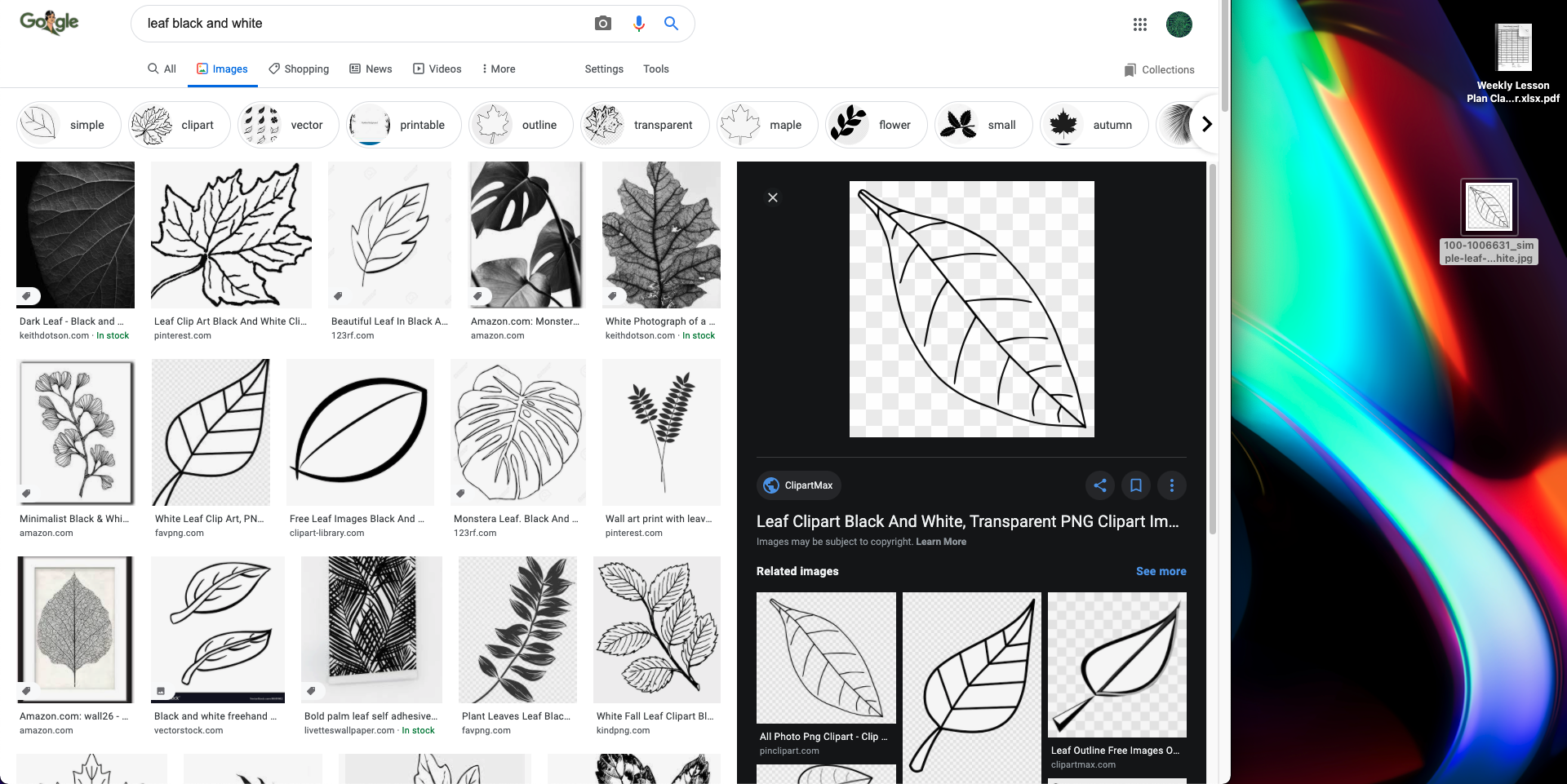Submit search with the magnifier icon
The width and height of the screenshot is (1567, 784).
(671, 24)
